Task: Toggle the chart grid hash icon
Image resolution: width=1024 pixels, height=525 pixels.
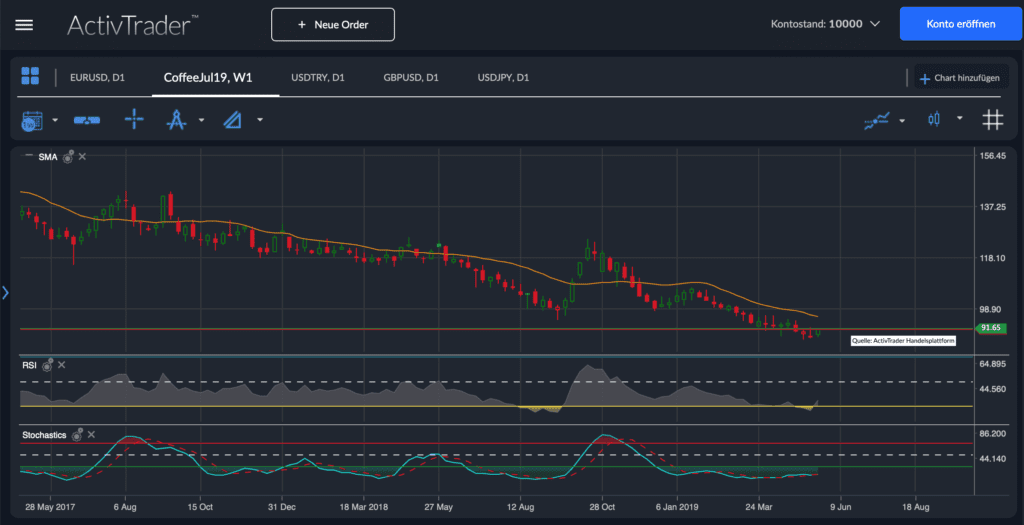Action: click(993, 119)
